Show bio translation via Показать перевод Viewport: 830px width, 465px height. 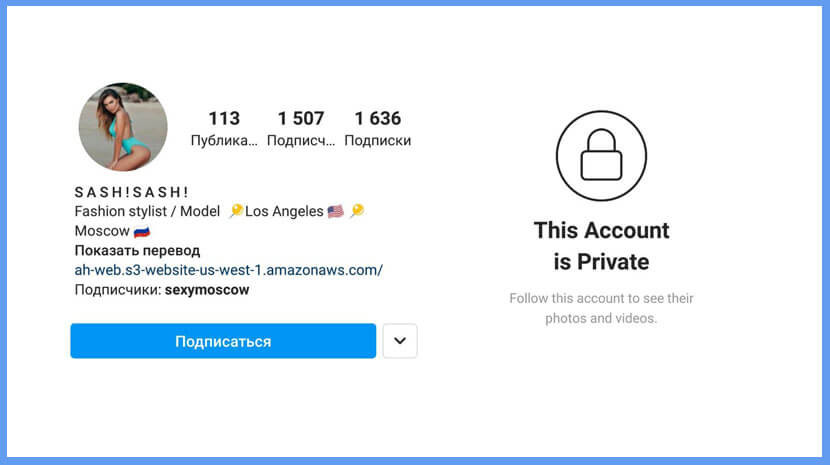[137, 251]
